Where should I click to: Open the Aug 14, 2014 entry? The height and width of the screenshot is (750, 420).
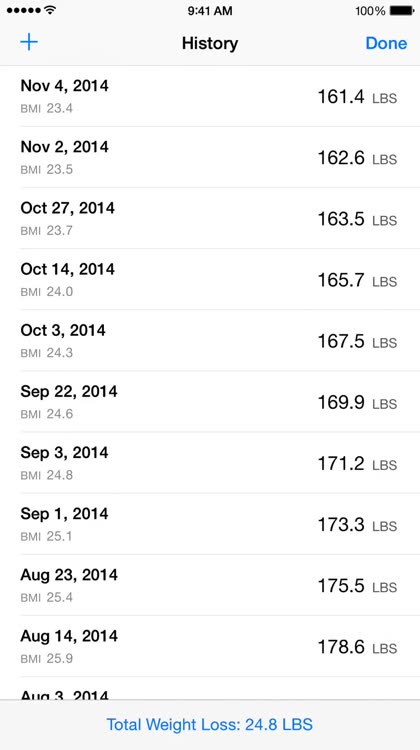click(210, 646)
